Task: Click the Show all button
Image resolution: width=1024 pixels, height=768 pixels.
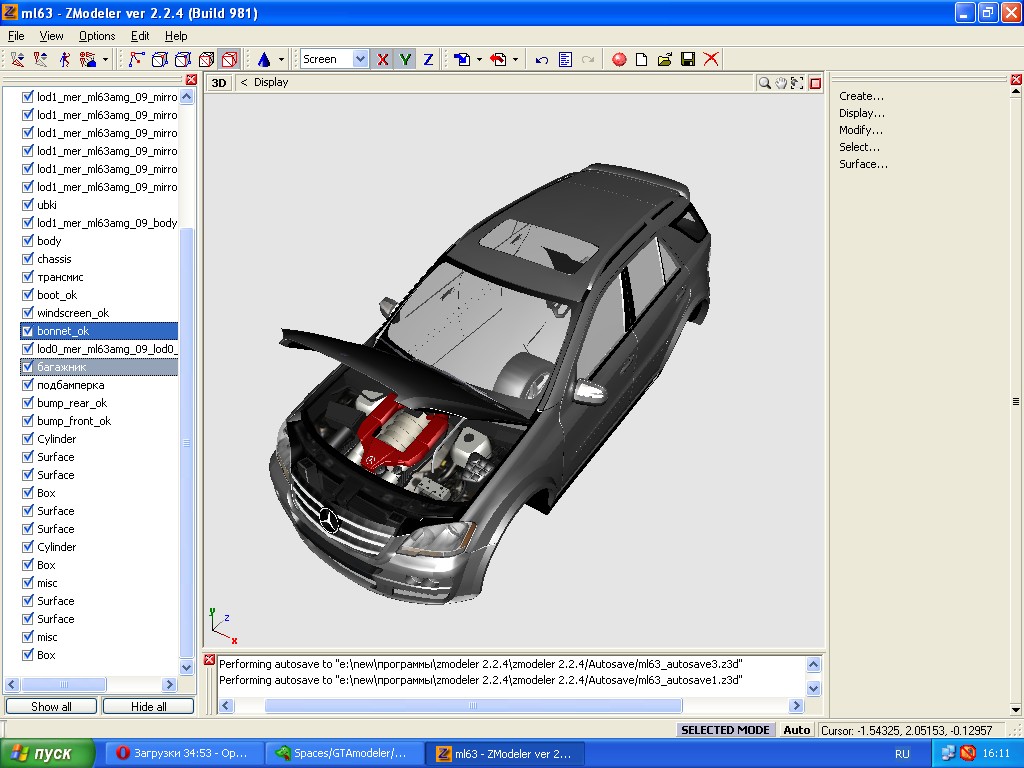Action: (52, 707)
